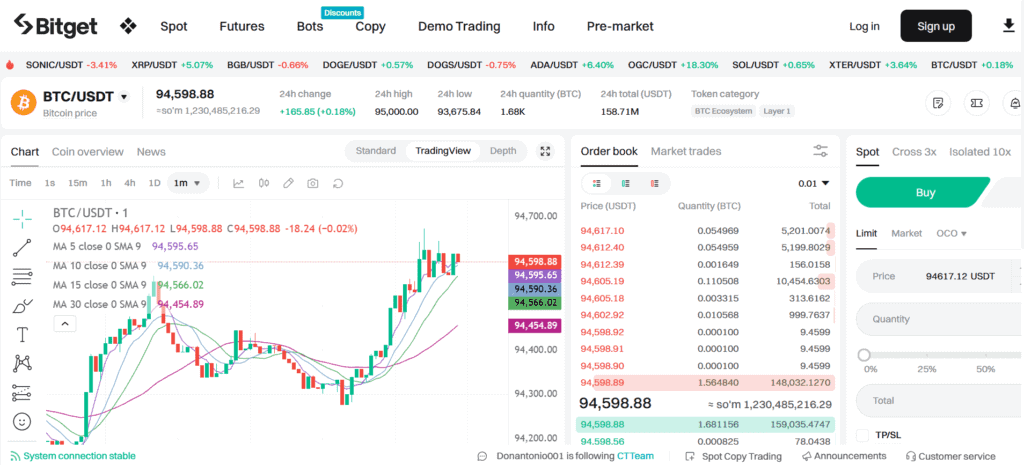Click the Bitget logo
The height and width of the screenshot is (465, 1024).
coord(56,26)
